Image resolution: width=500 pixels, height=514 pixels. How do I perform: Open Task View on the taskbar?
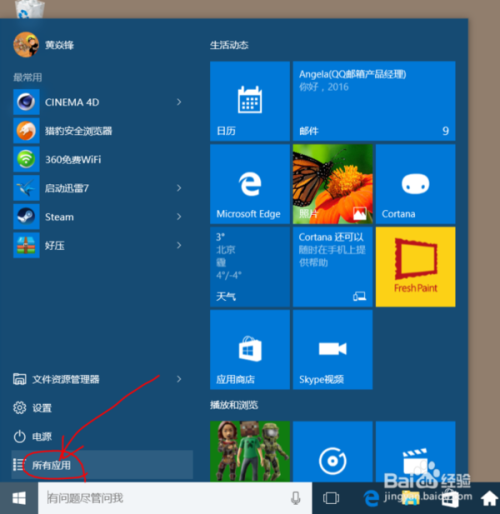coord(331,498)
